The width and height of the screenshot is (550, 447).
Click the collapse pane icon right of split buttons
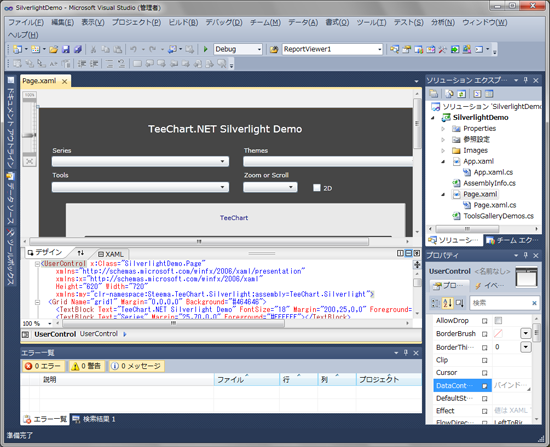click(416, 253)
